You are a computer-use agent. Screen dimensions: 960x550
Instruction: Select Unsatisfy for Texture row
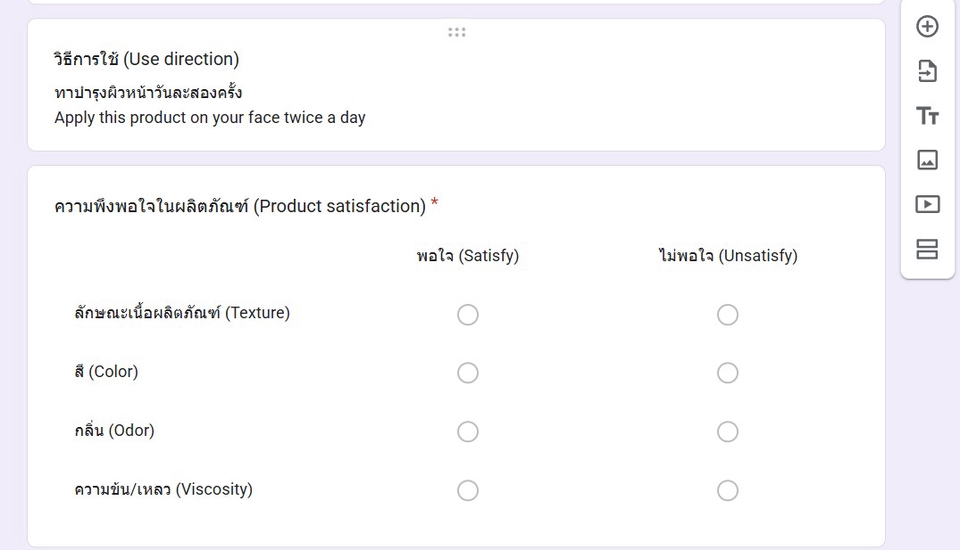click(x=728, y=315)
